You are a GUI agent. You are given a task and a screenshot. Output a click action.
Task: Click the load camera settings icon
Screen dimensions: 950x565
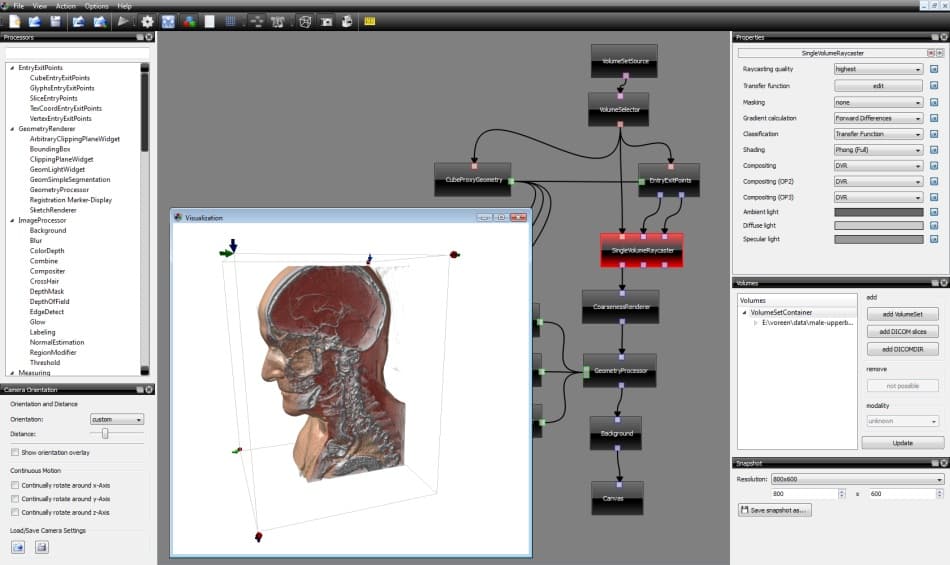click(18, 547)
